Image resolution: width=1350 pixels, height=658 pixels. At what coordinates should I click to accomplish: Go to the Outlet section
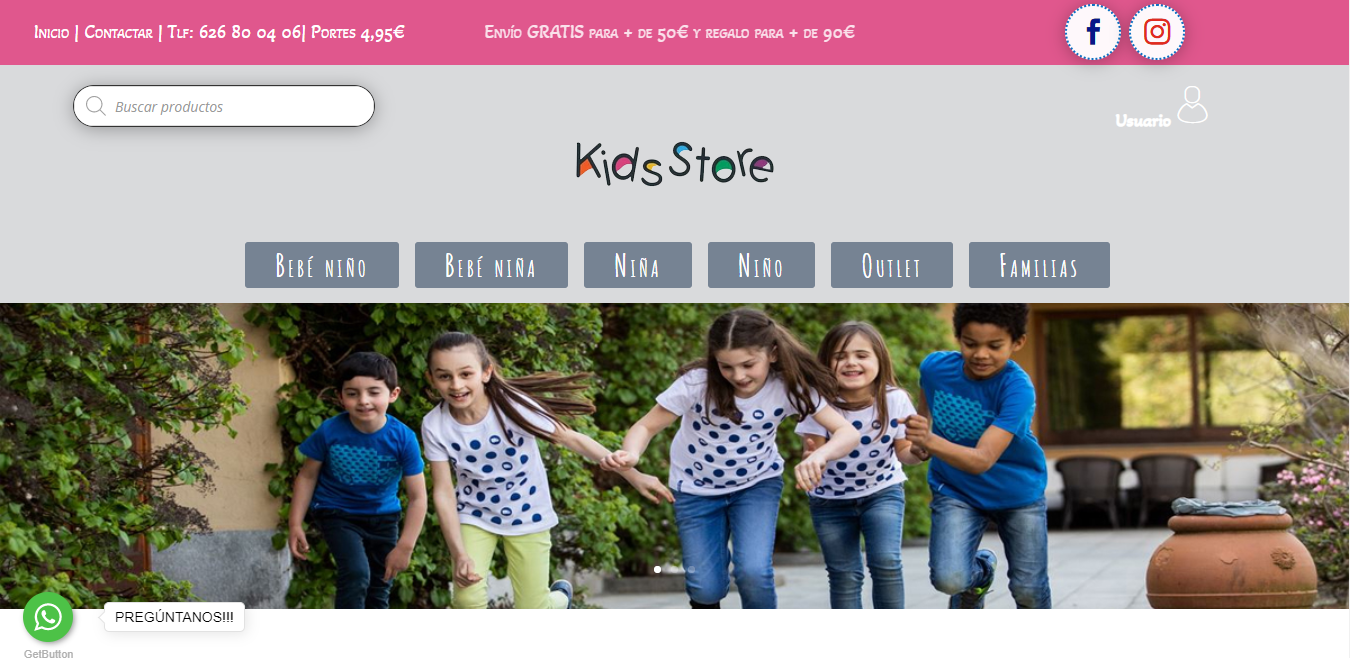point(892,265)
